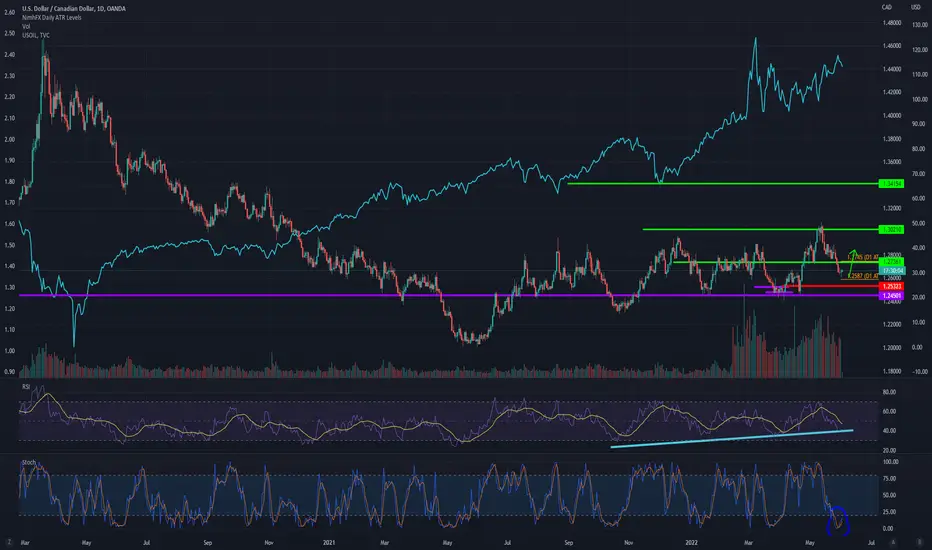Image resolution: width=932 pixels, height=550 pixels.
Task: Click the 1.27361 green price label
Action: [891, 262]
